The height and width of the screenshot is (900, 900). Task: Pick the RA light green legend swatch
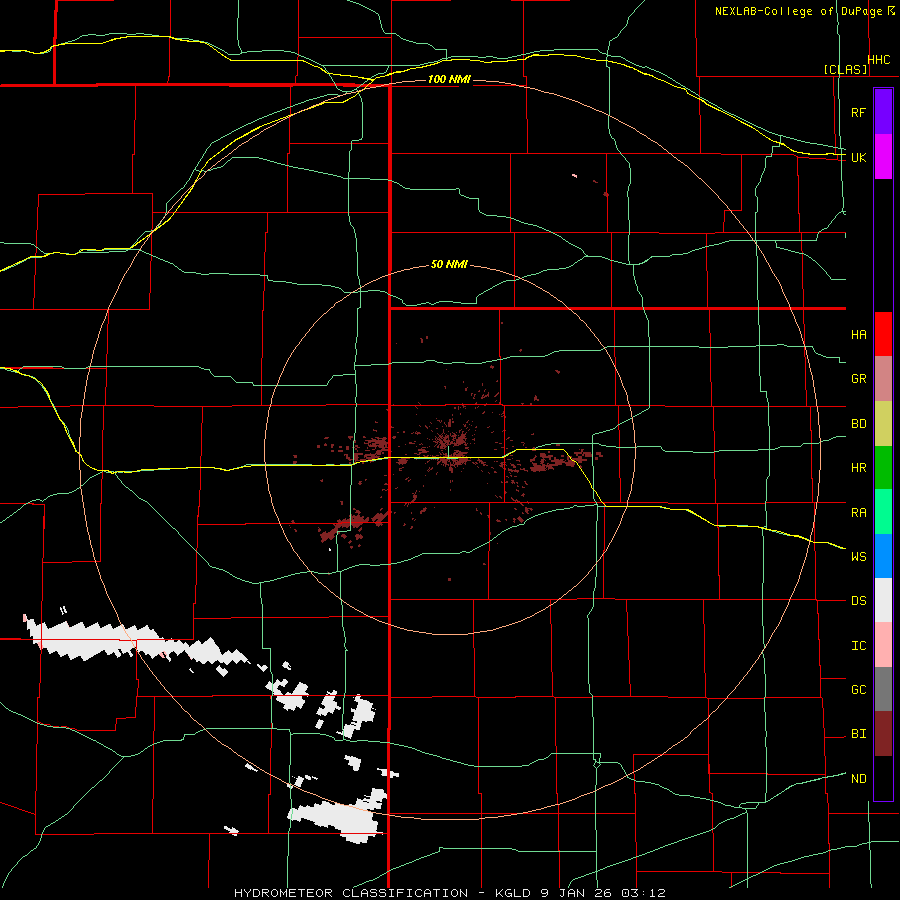click(x=883, y=512)
